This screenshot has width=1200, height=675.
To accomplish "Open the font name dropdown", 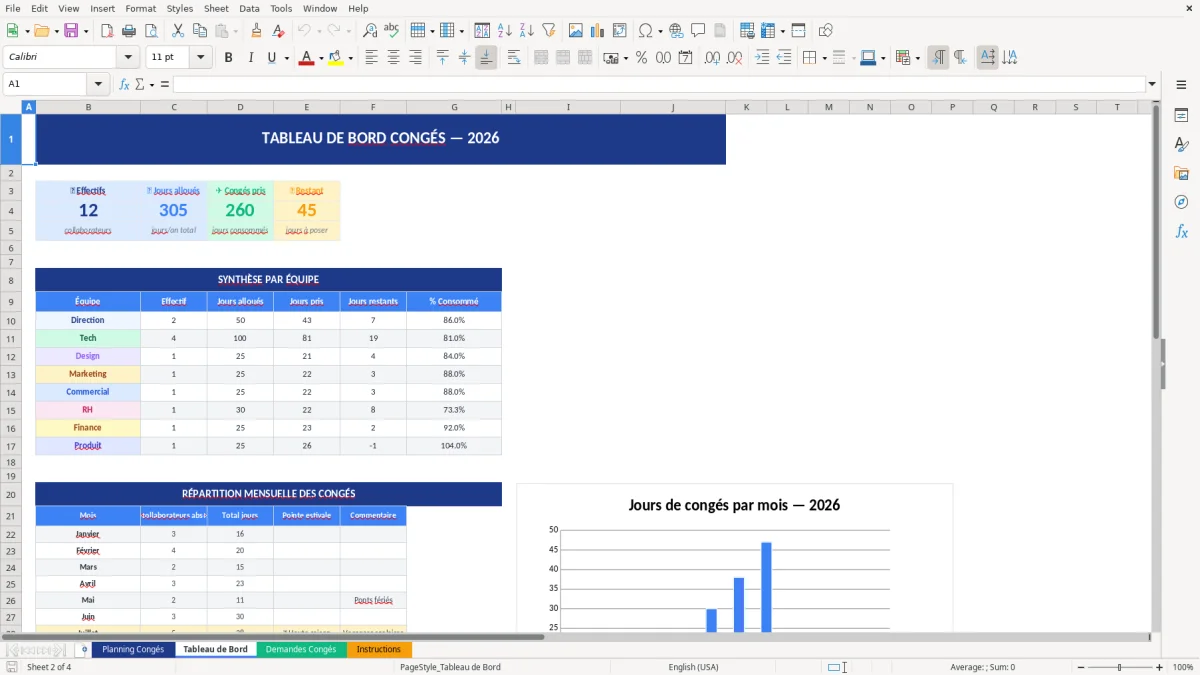I will click(x=127, y=56).
